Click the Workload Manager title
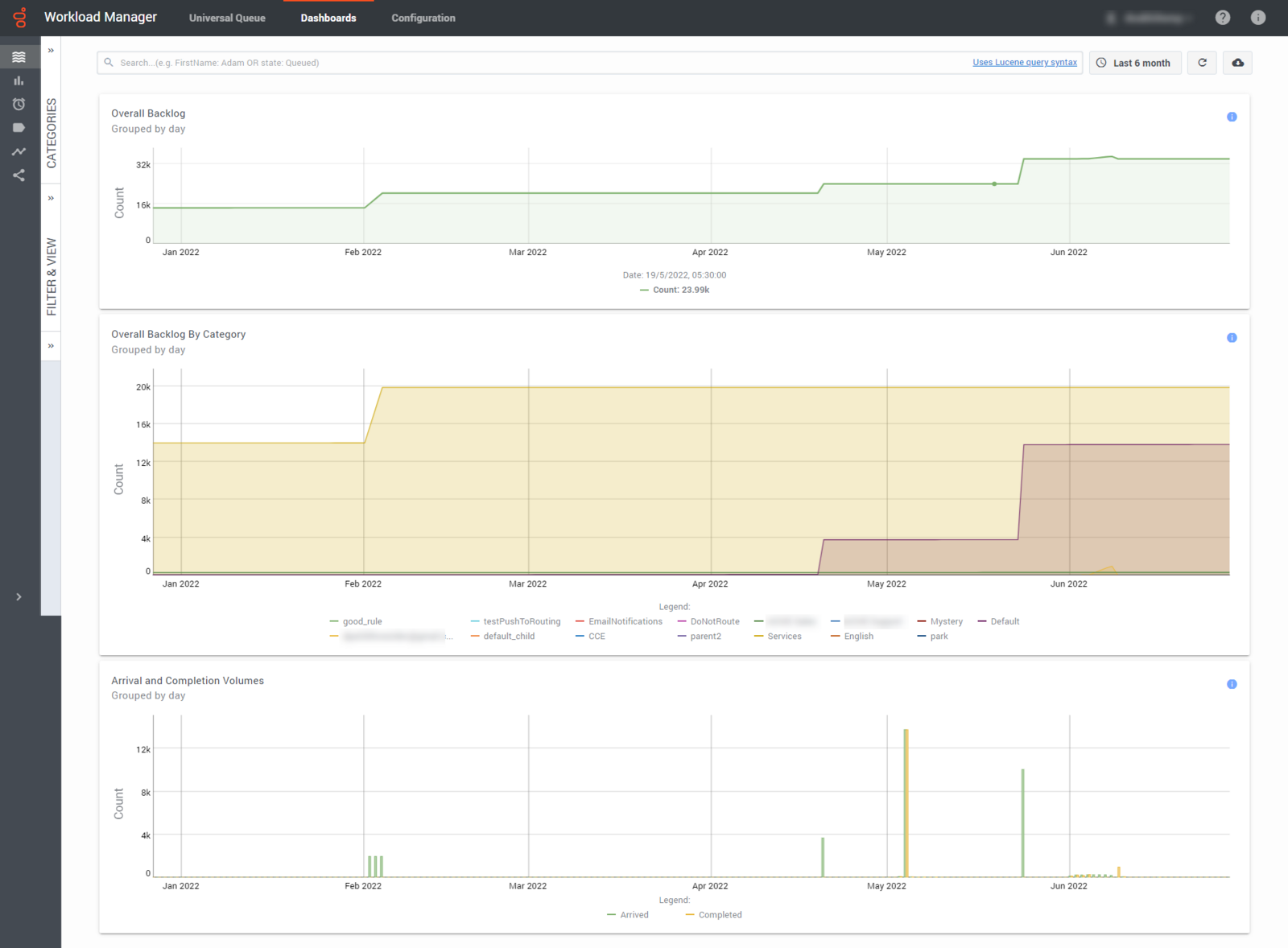Screen dimensions: 1288x948 pyautogui.click(x=101, y=17)
